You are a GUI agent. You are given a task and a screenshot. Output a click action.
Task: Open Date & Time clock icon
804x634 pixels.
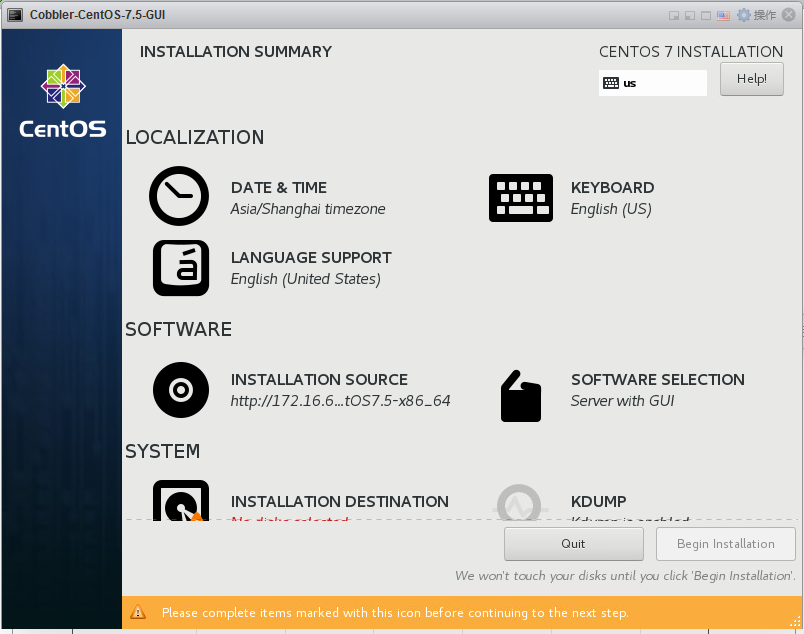tap(178, 196)
